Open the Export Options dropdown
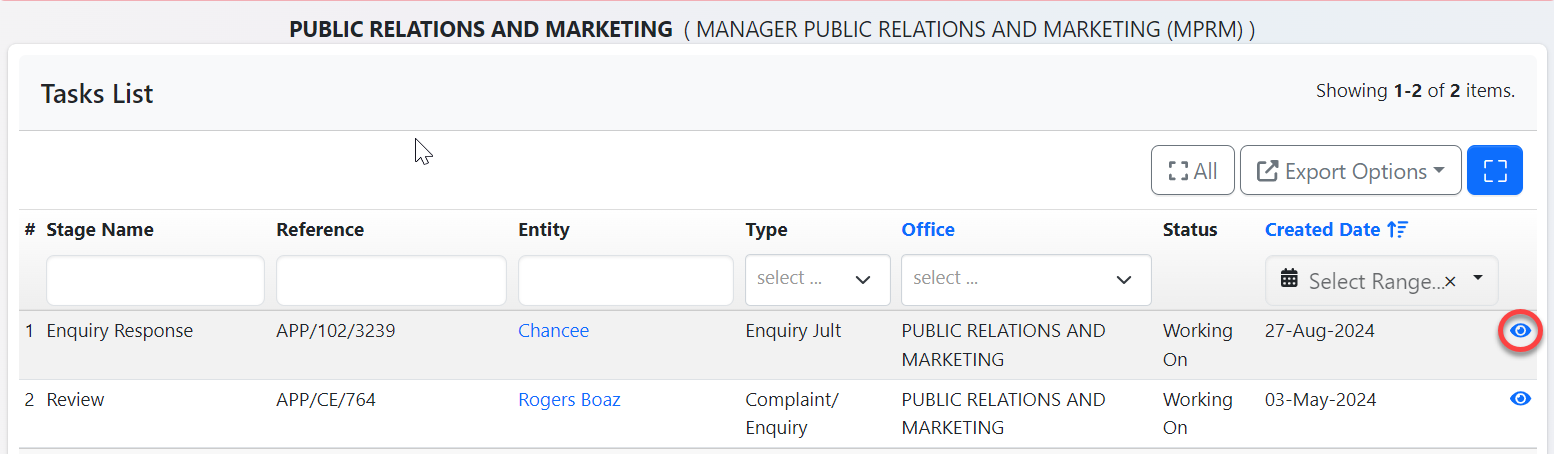1554x454 pixels. click(x=1350, y=171)
